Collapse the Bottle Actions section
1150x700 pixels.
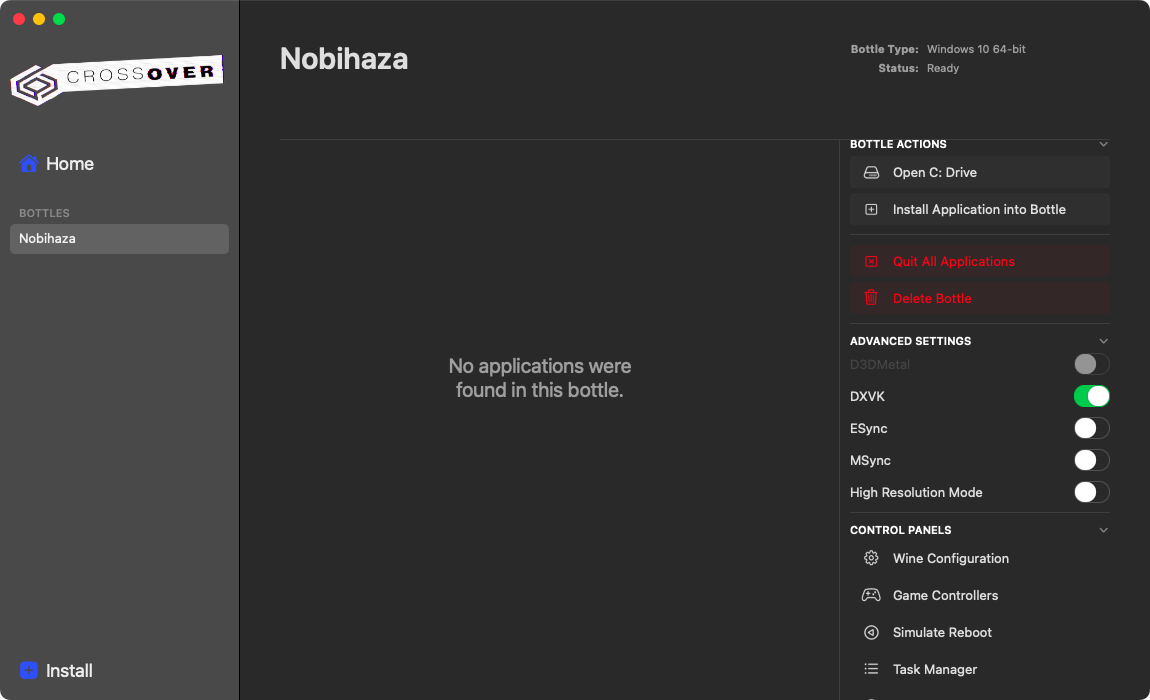[1103, 145]
